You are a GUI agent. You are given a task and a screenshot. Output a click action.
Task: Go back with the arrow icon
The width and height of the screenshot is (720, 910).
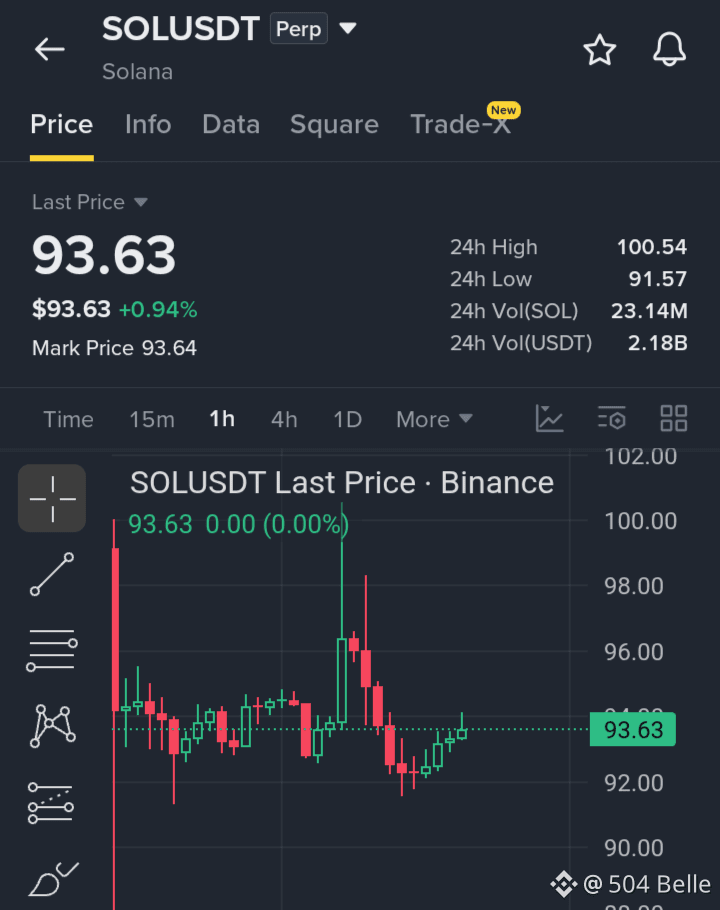49,49
